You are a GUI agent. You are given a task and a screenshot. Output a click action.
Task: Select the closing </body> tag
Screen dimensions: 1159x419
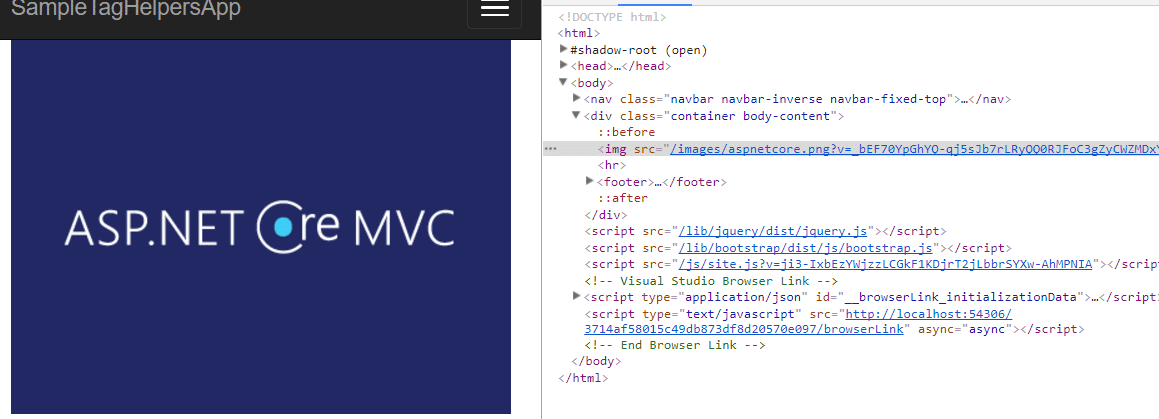click(x=597, y=362)
